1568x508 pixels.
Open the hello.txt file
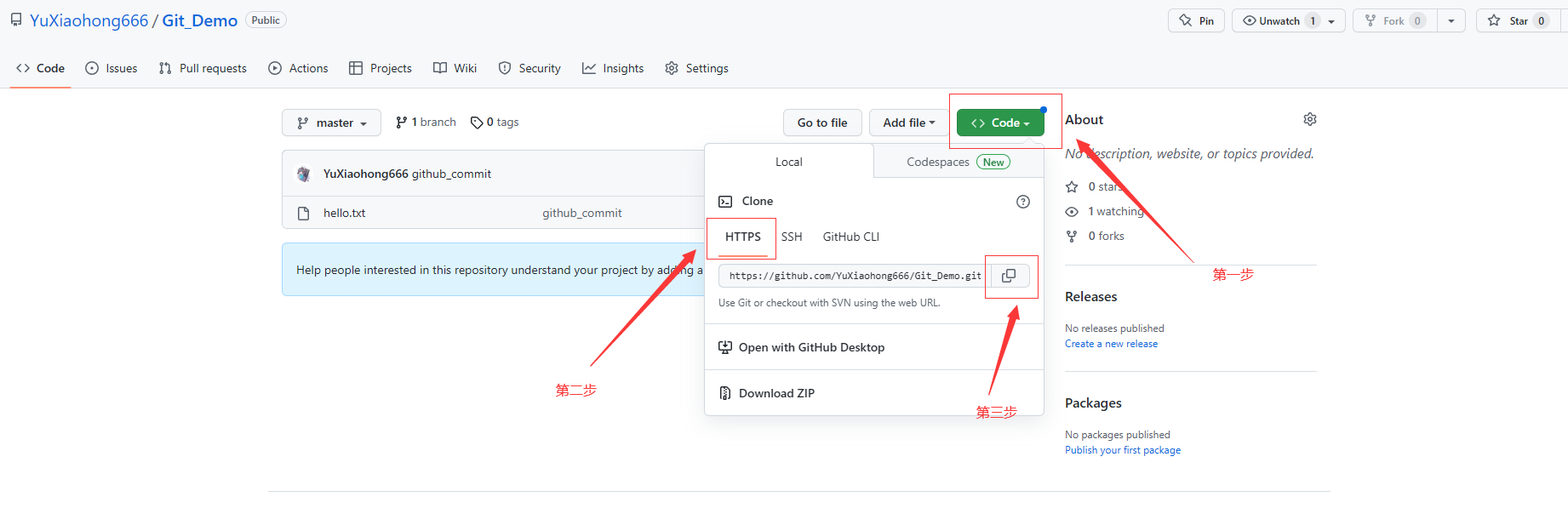(x=344, y=214)
